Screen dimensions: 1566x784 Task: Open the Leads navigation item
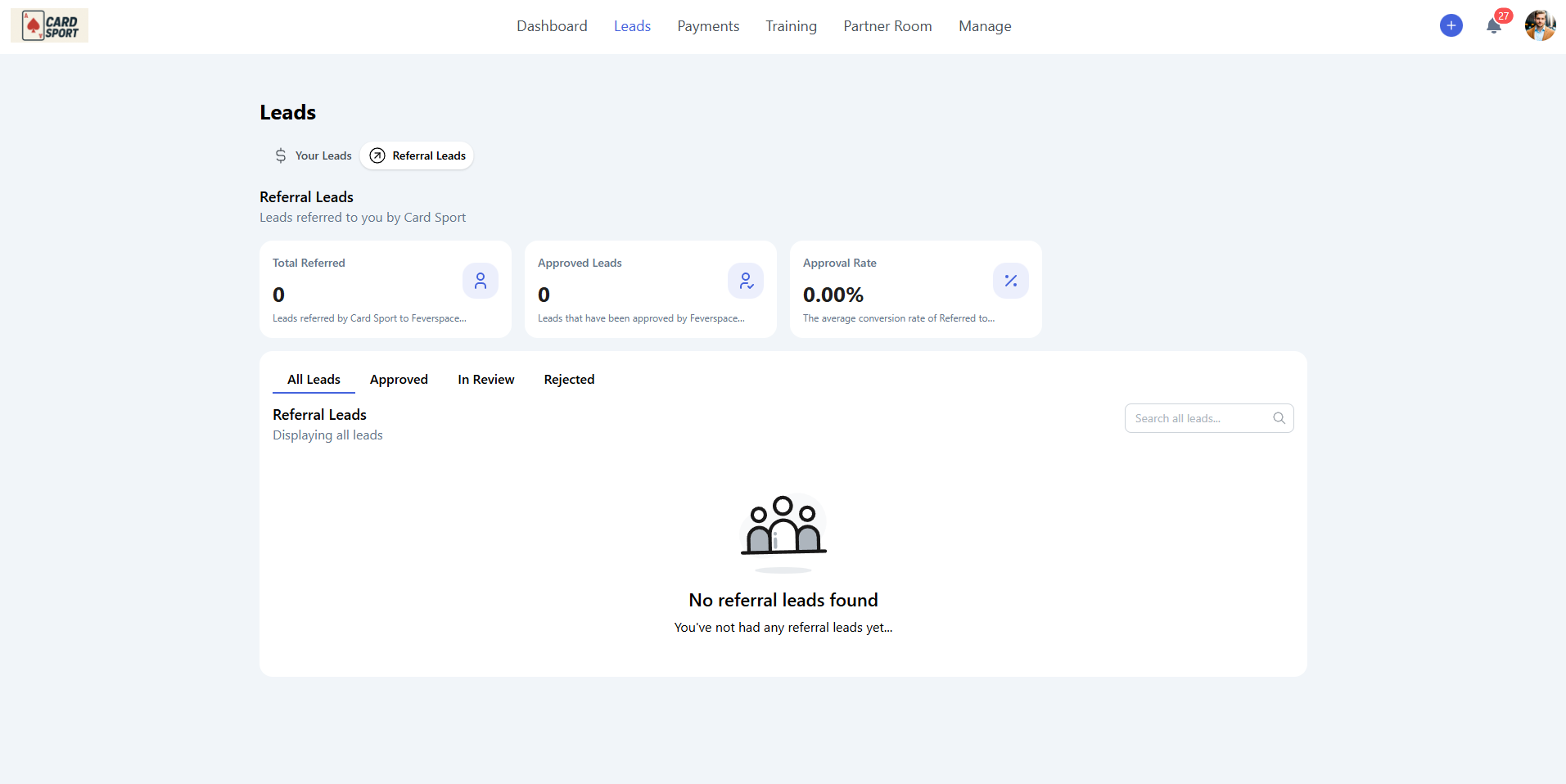[632, 26]
